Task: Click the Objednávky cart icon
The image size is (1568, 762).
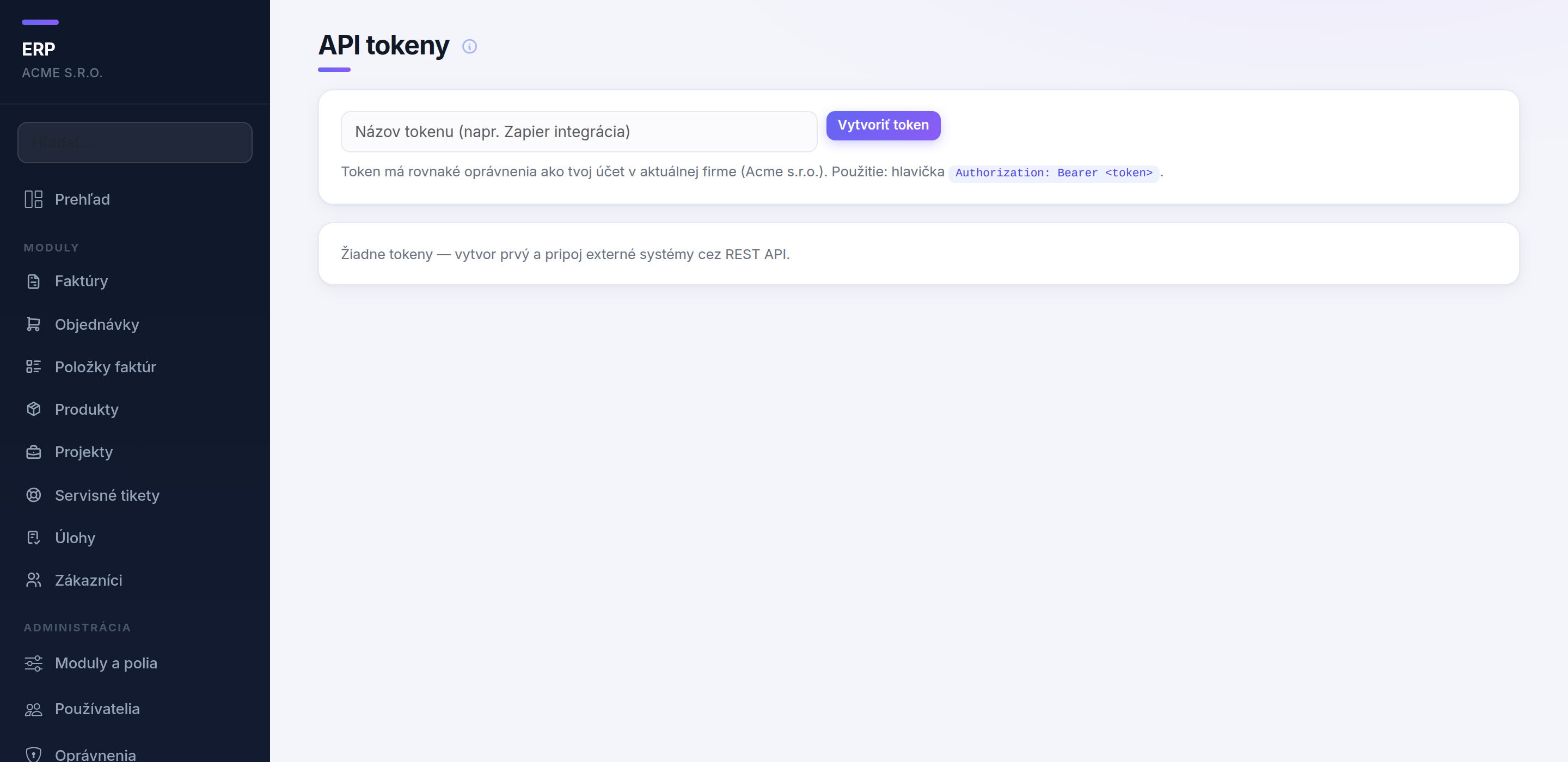Action: (x=33, y=324)
